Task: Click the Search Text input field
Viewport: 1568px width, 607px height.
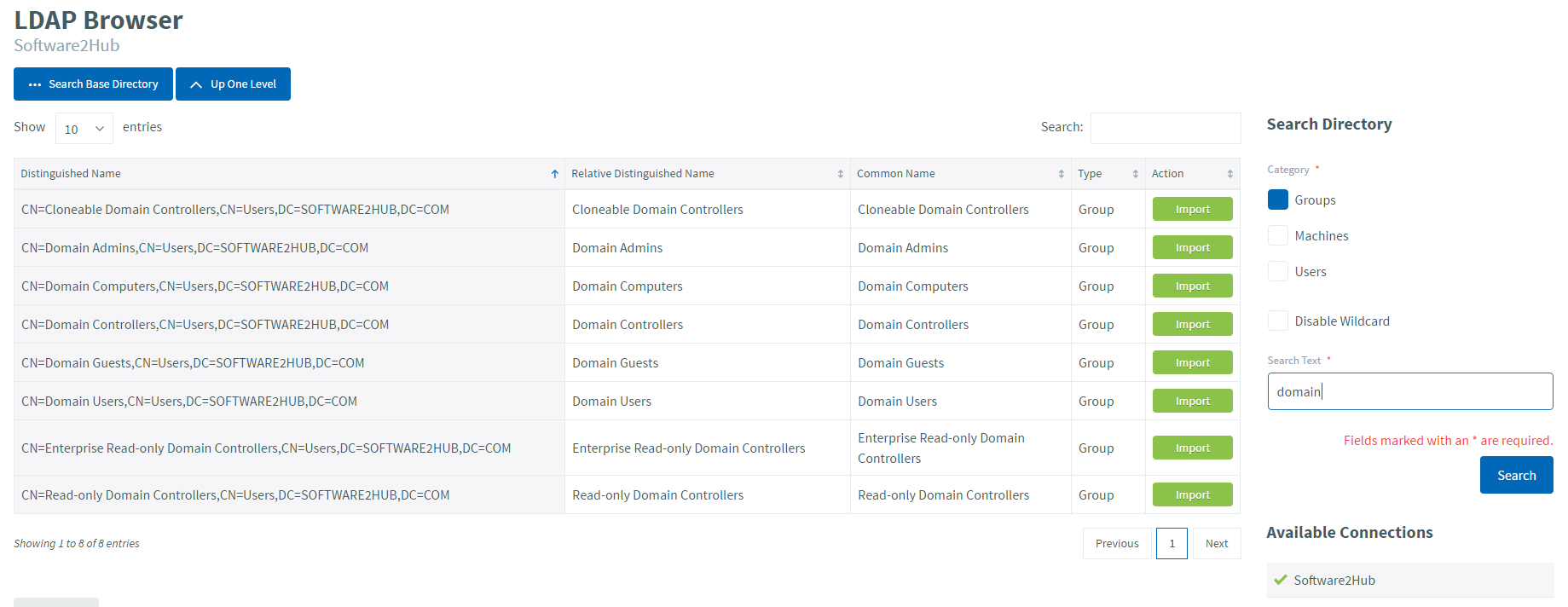Action: (1409, 391)
